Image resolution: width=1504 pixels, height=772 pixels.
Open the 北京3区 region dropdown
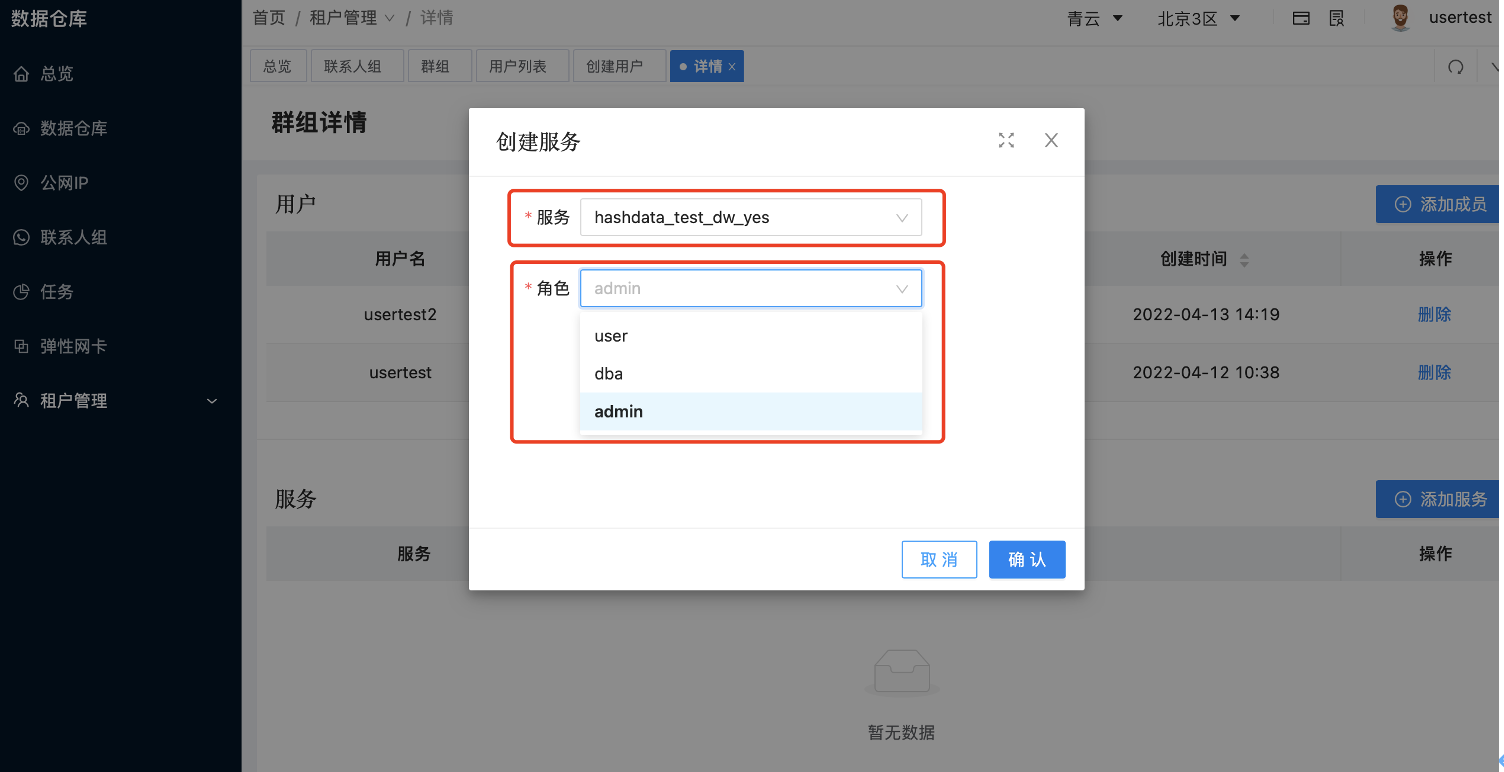pos(1199,17)
